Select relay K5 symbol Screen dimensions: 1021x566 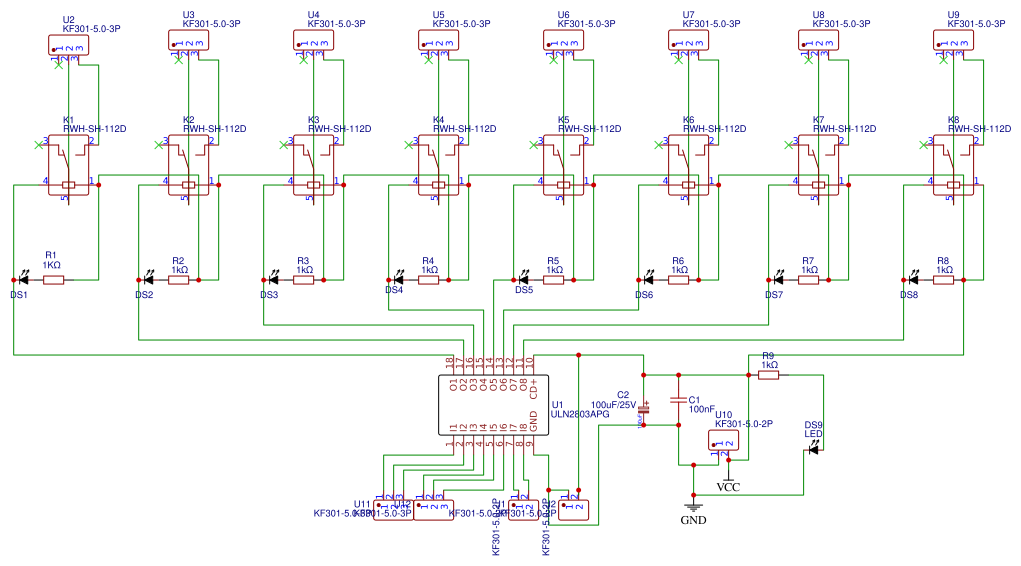[x=563, y=165]
